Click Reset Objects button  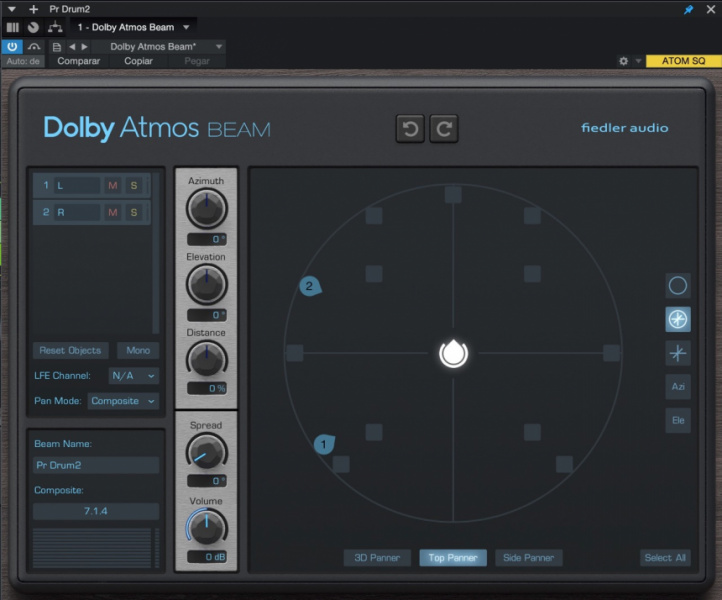(x=70, y=350)
